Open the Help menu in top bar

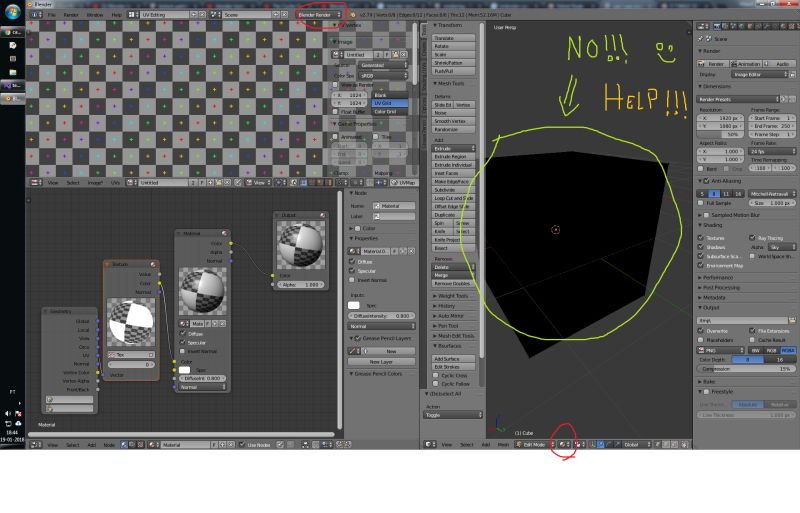116,15
